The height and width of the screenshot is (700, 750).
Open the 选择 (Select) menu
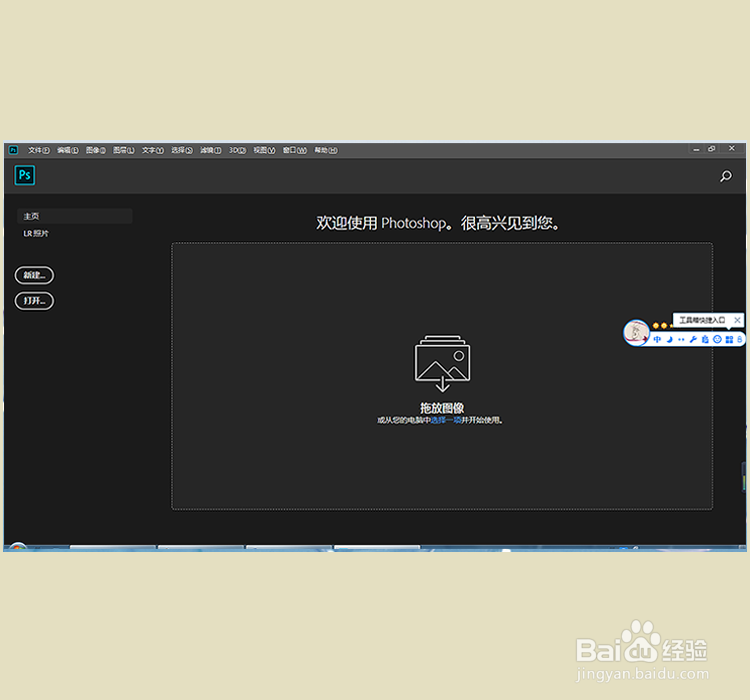coord(182,150)
